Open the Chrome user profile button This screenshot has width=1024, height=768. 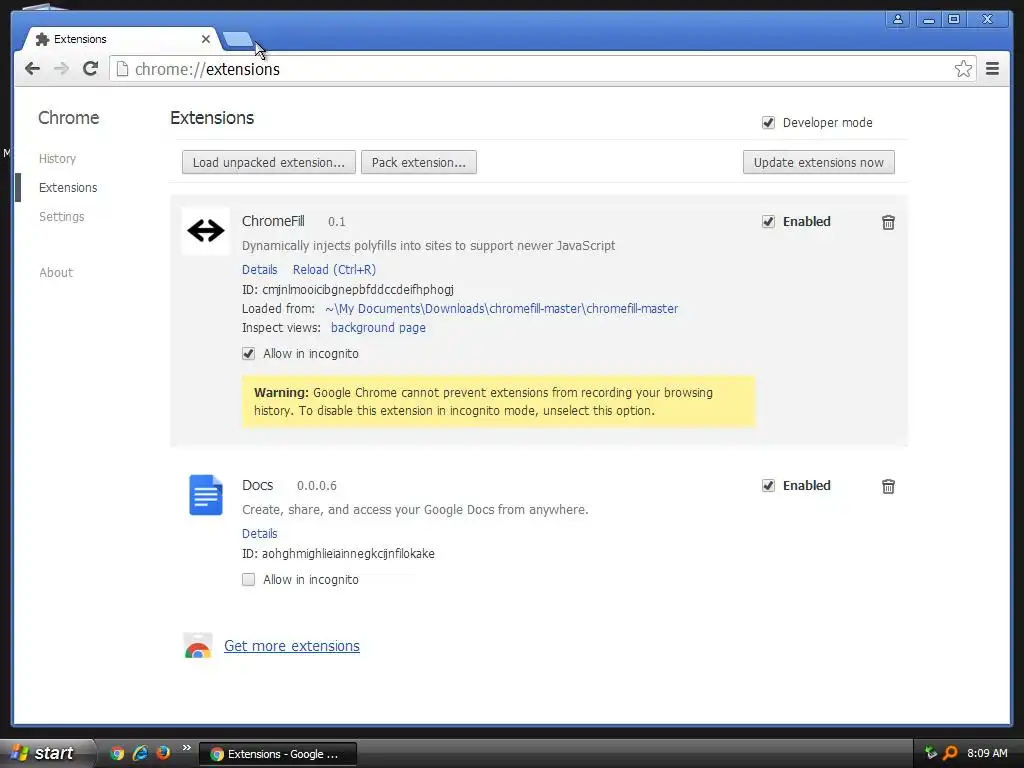(898, 20)
